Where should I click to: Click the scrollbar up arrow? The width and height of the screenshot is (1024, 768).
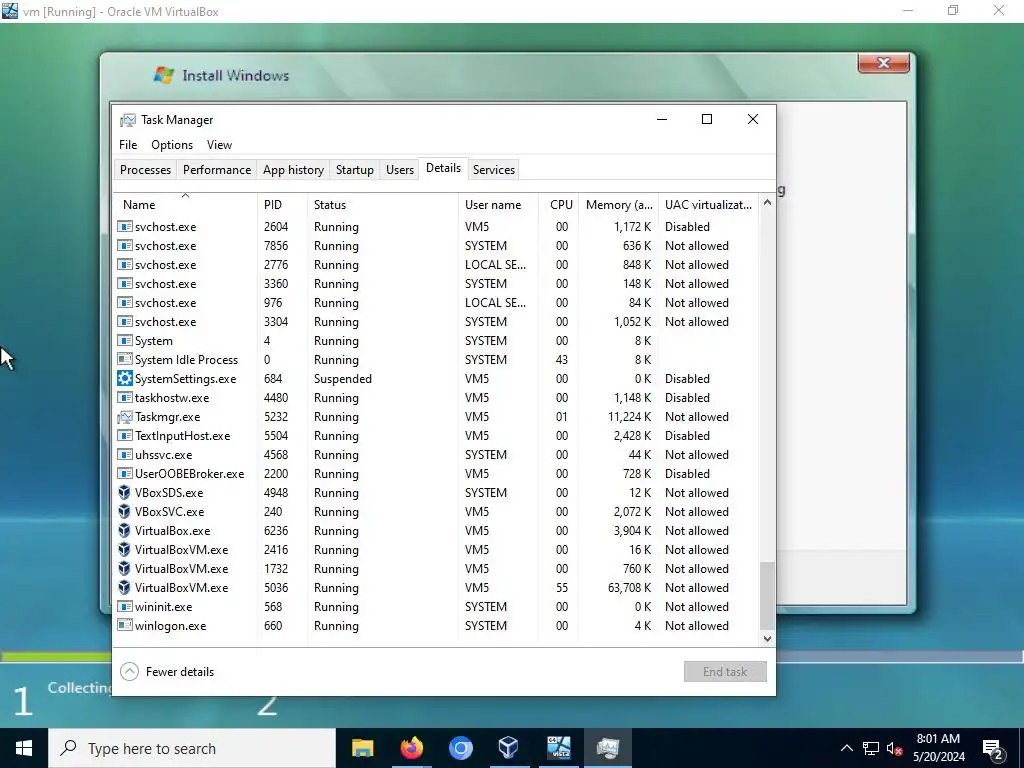(767, 202)
